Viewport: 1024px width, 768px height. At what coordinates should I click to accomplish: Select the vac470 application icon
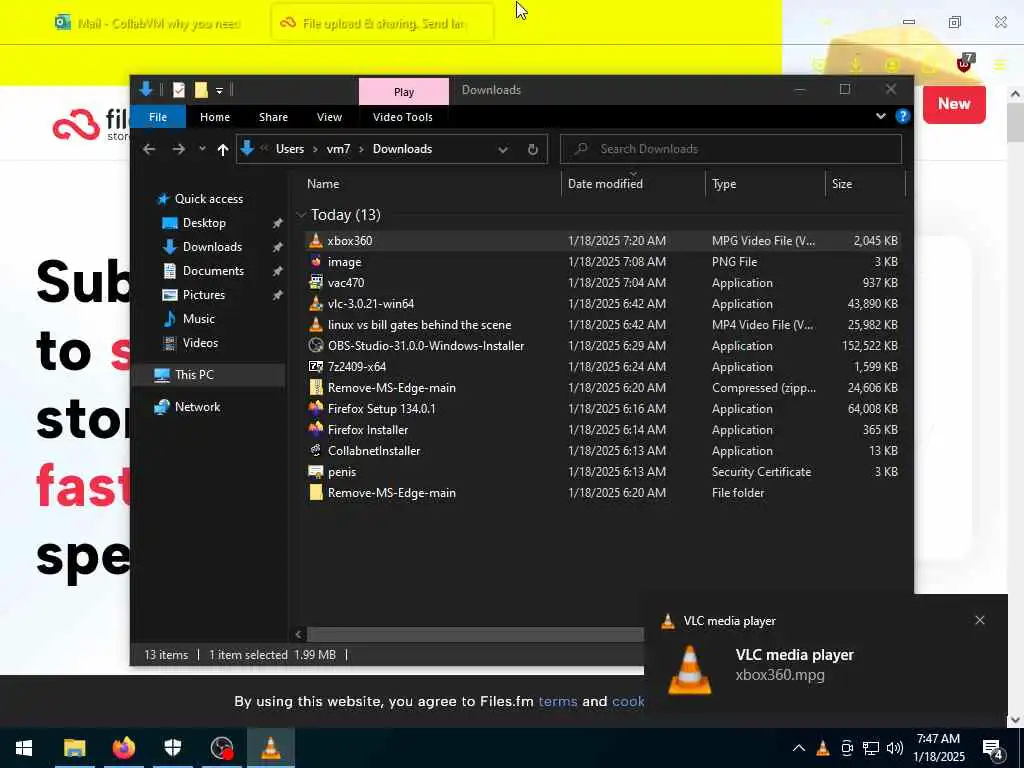[x=316, y=282]
